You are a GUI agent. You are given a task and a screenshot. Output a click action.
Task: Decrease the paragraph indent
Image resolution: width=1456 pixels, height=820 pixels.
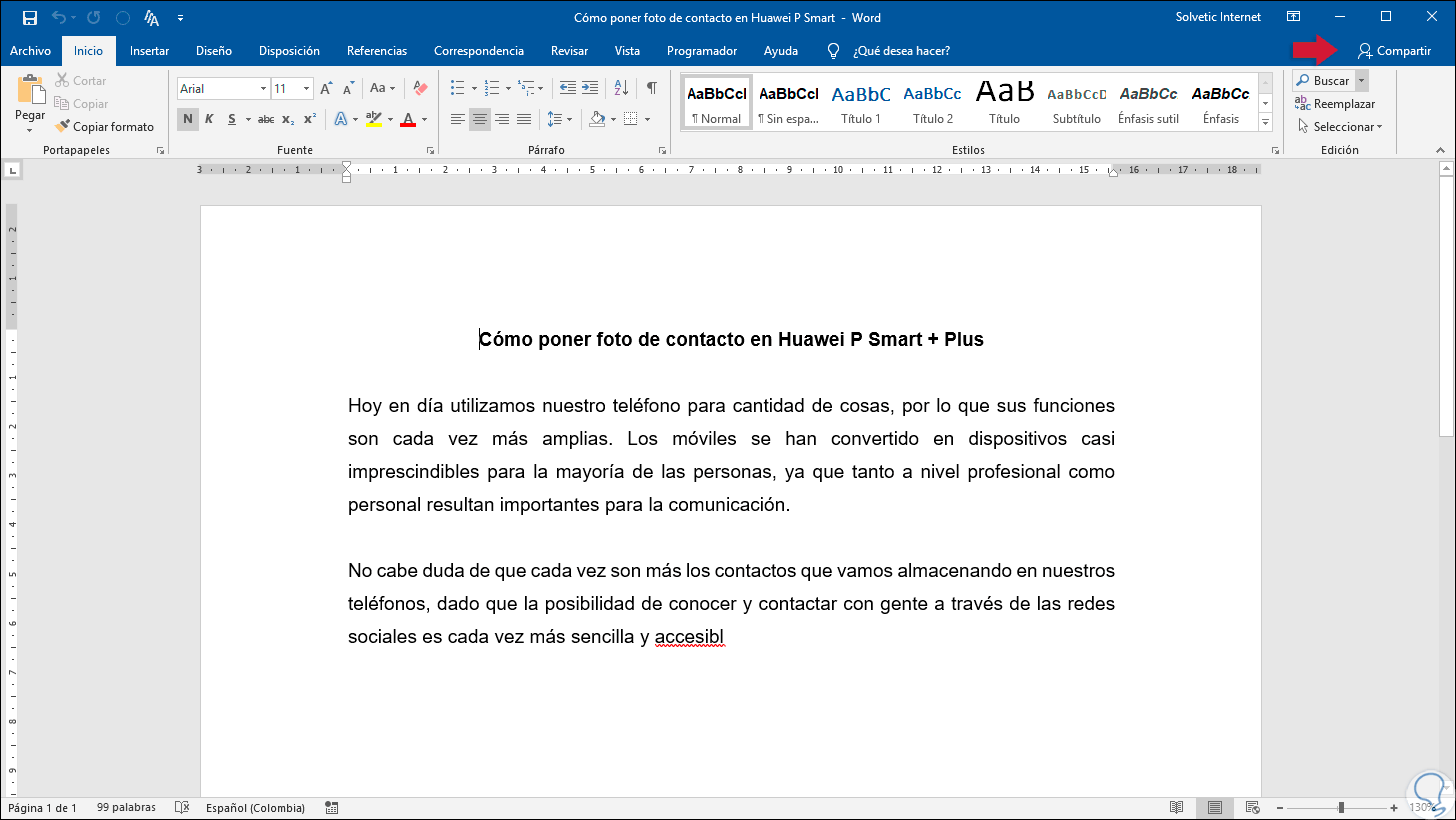(x=568, y=88)
